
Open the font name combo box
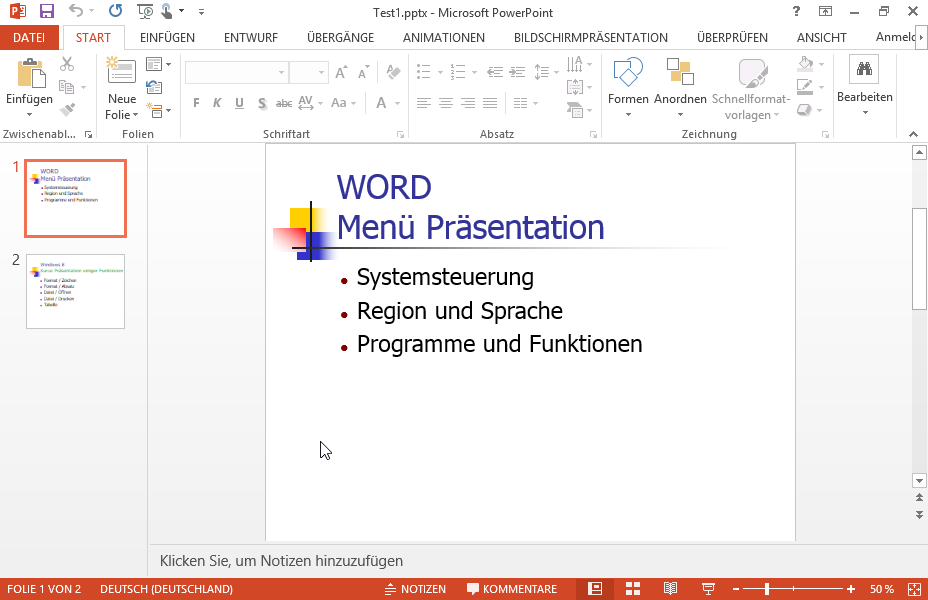click(236, 72)
